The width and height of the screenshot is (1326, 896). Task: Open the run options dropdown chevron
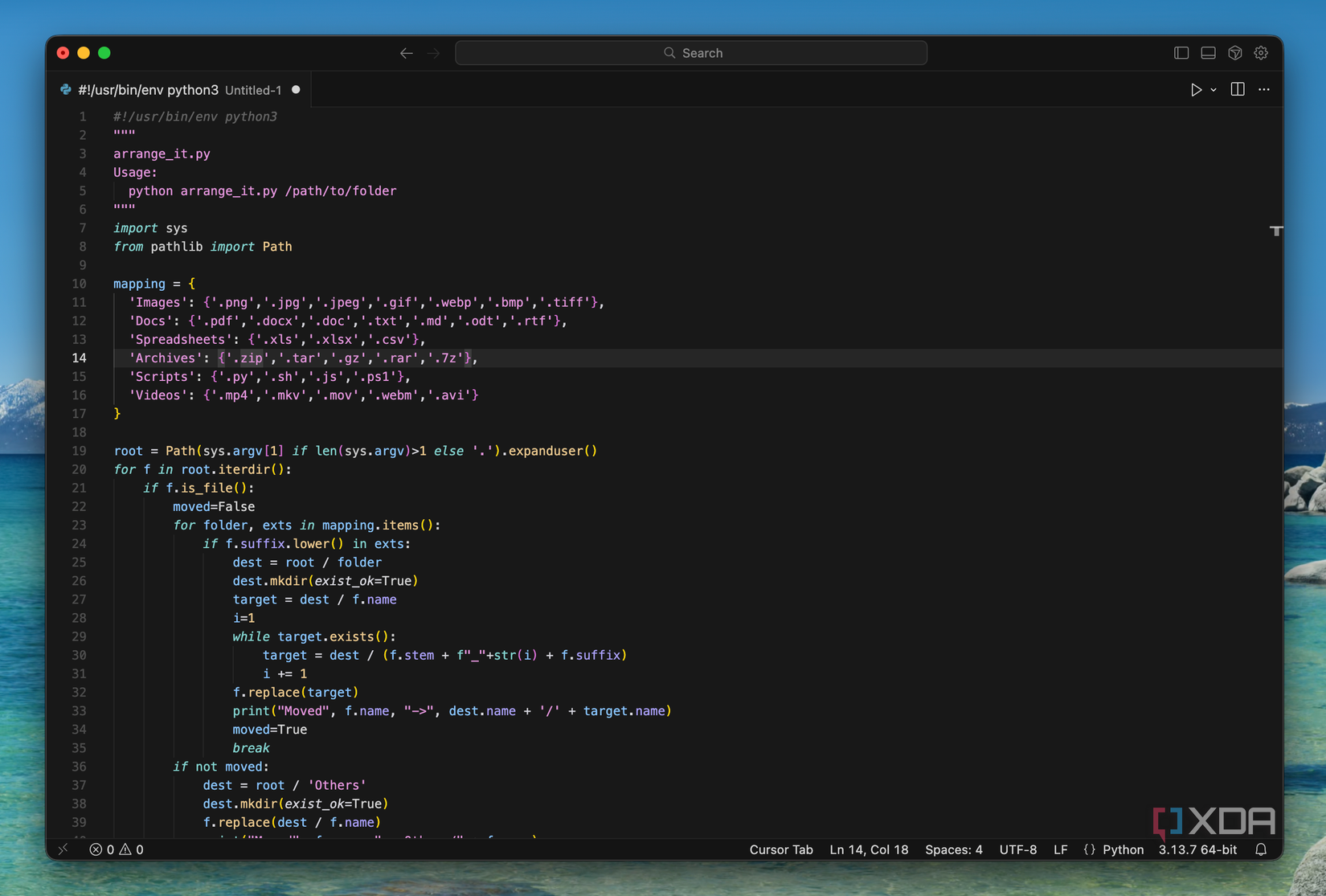pyautogui.click(x=1213, y=90)
